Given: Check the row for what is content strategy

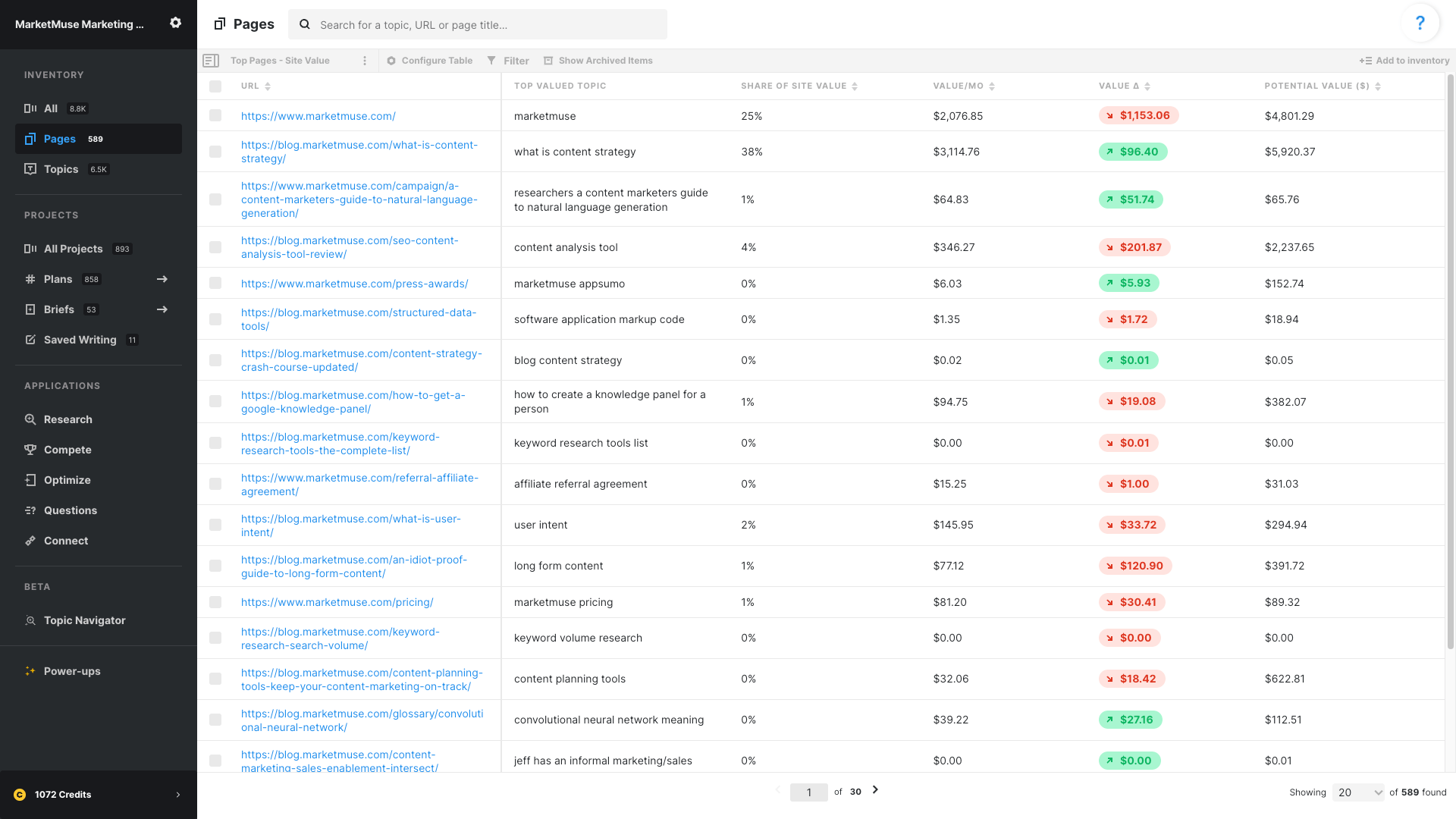Looking at the screenshot, I should (215, 152).
